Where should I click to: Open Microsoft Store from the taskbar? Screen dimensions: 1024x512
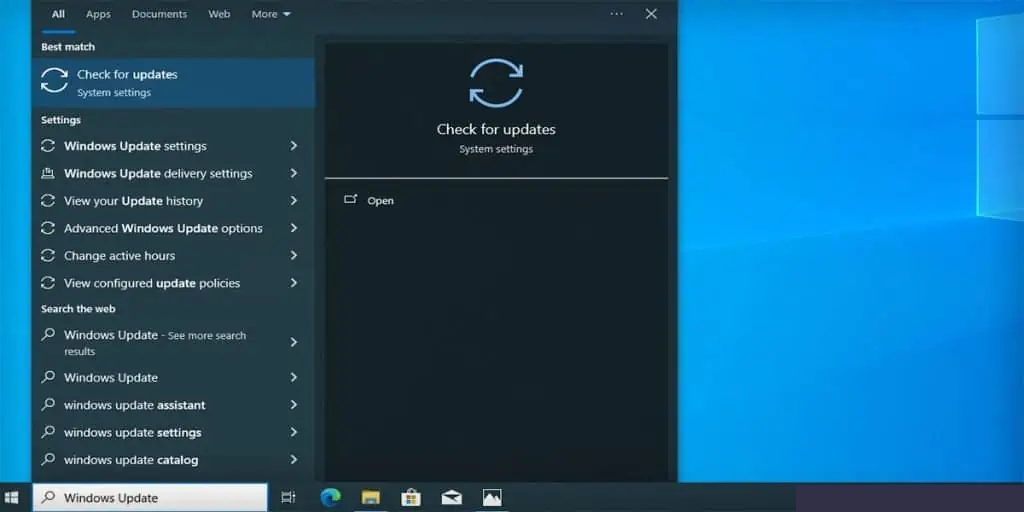tap(411, 497)
